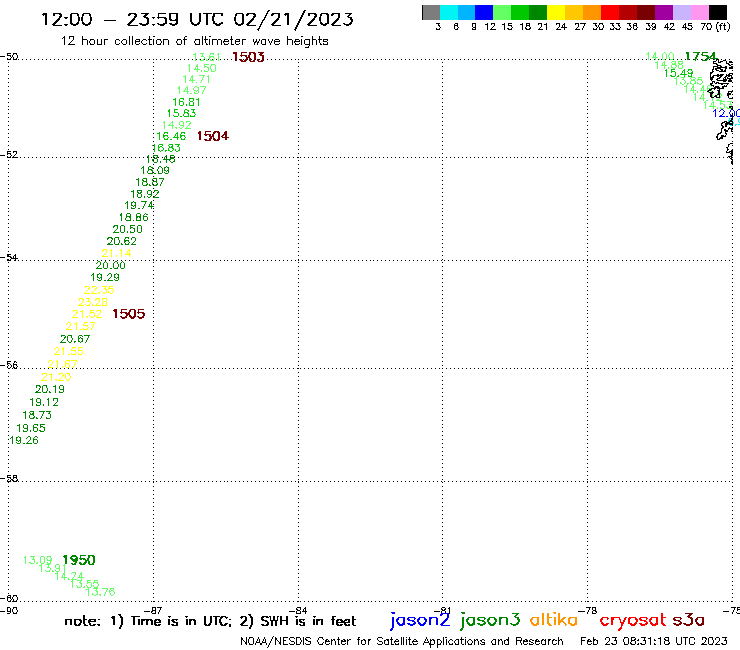
Task: Select the 13.09 reading beside 1950
Action: [x=37, y=560]
